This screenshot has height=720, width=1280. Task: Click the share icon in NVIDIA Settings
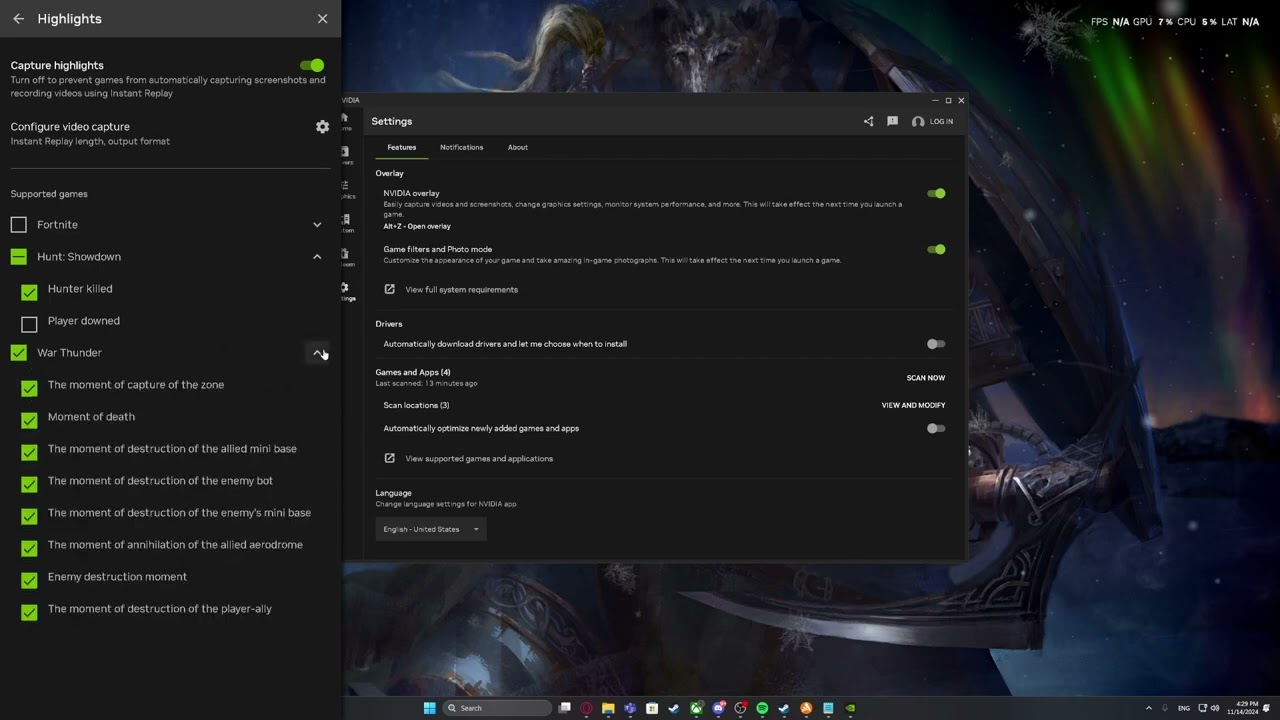pyautogui.click(x=868, y=122)
